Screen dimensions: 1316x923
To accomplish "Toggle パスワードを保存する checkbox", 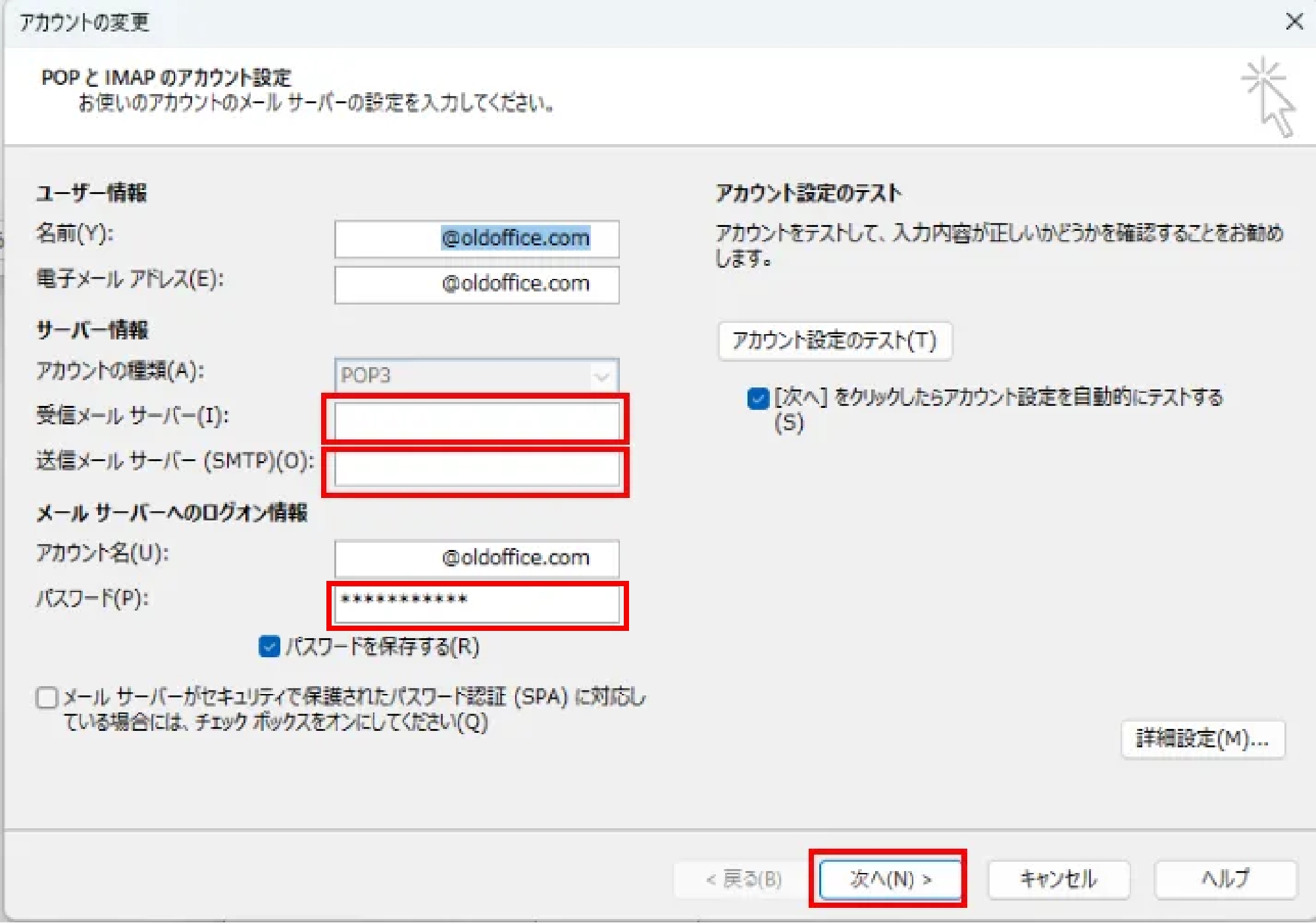I will click(269, 647).
